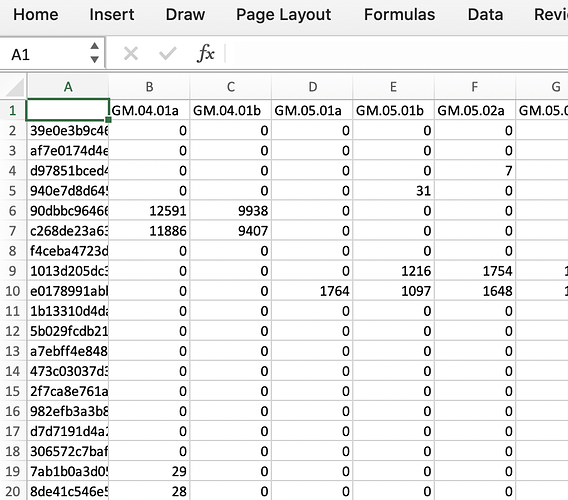The height and width of the screenshot is (500, 568).
Task: Click cell d7d7191d4a
Action: point(68,432)
